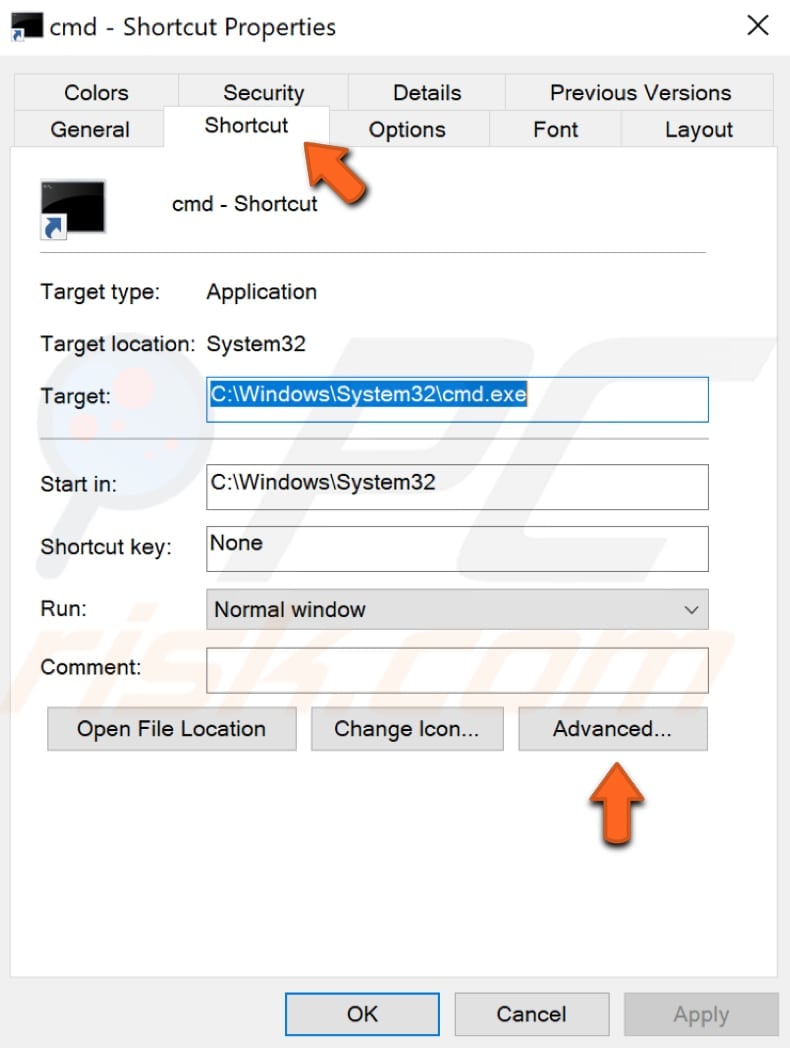790x1048 pixels.
Task: Open the Security tab
Action: pos(263,92)
